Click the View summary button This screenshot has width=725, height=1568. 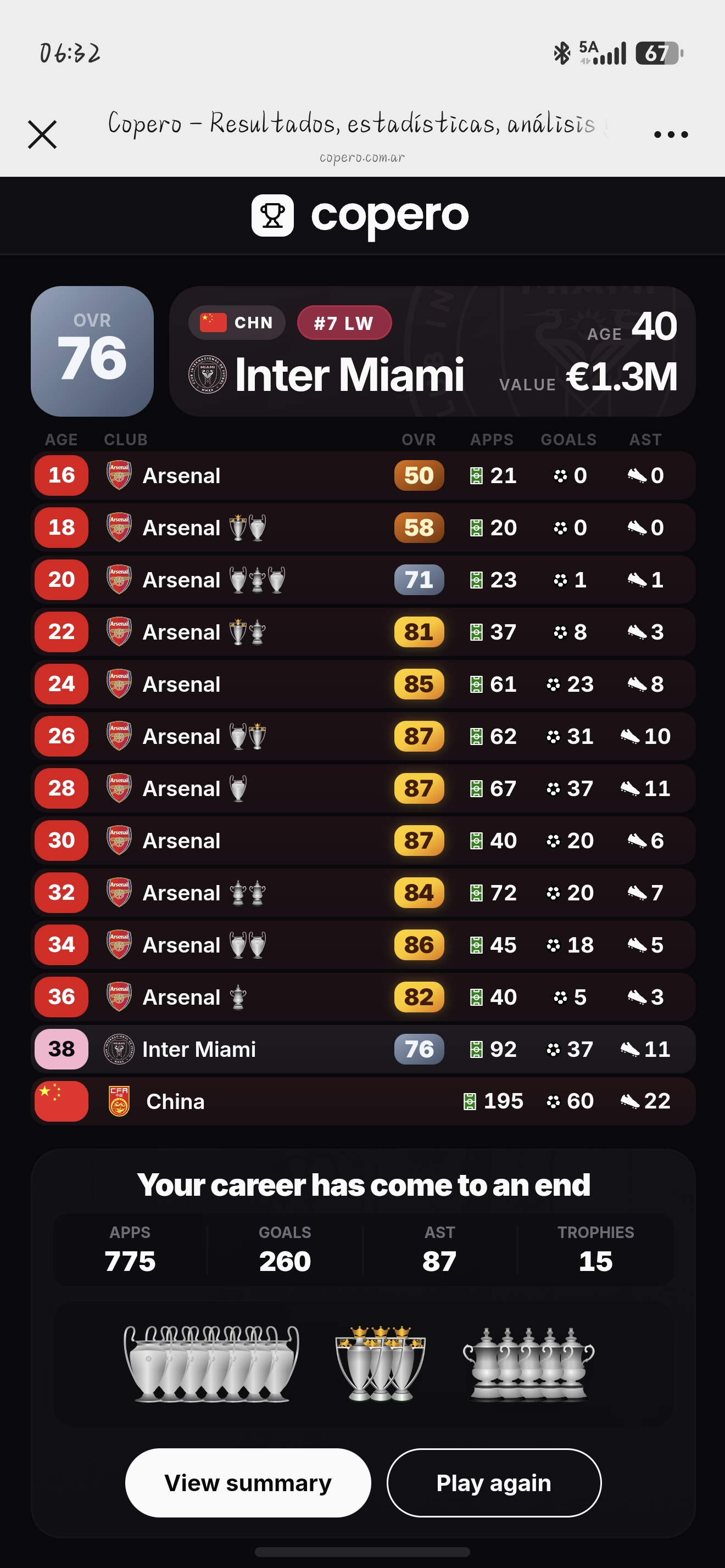click(x=248, y=1483)
